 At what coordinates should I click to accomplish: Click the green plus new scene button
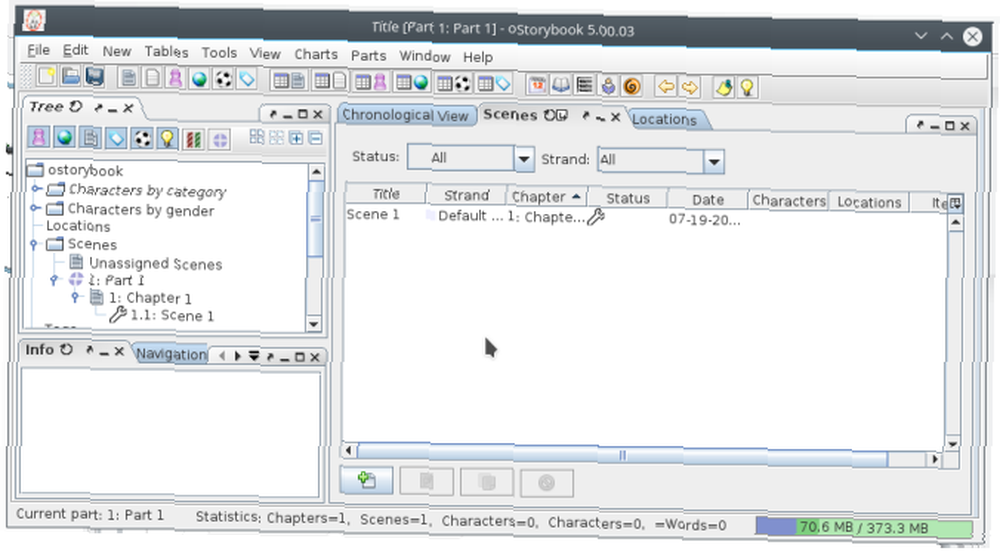(x=367, y=480)
